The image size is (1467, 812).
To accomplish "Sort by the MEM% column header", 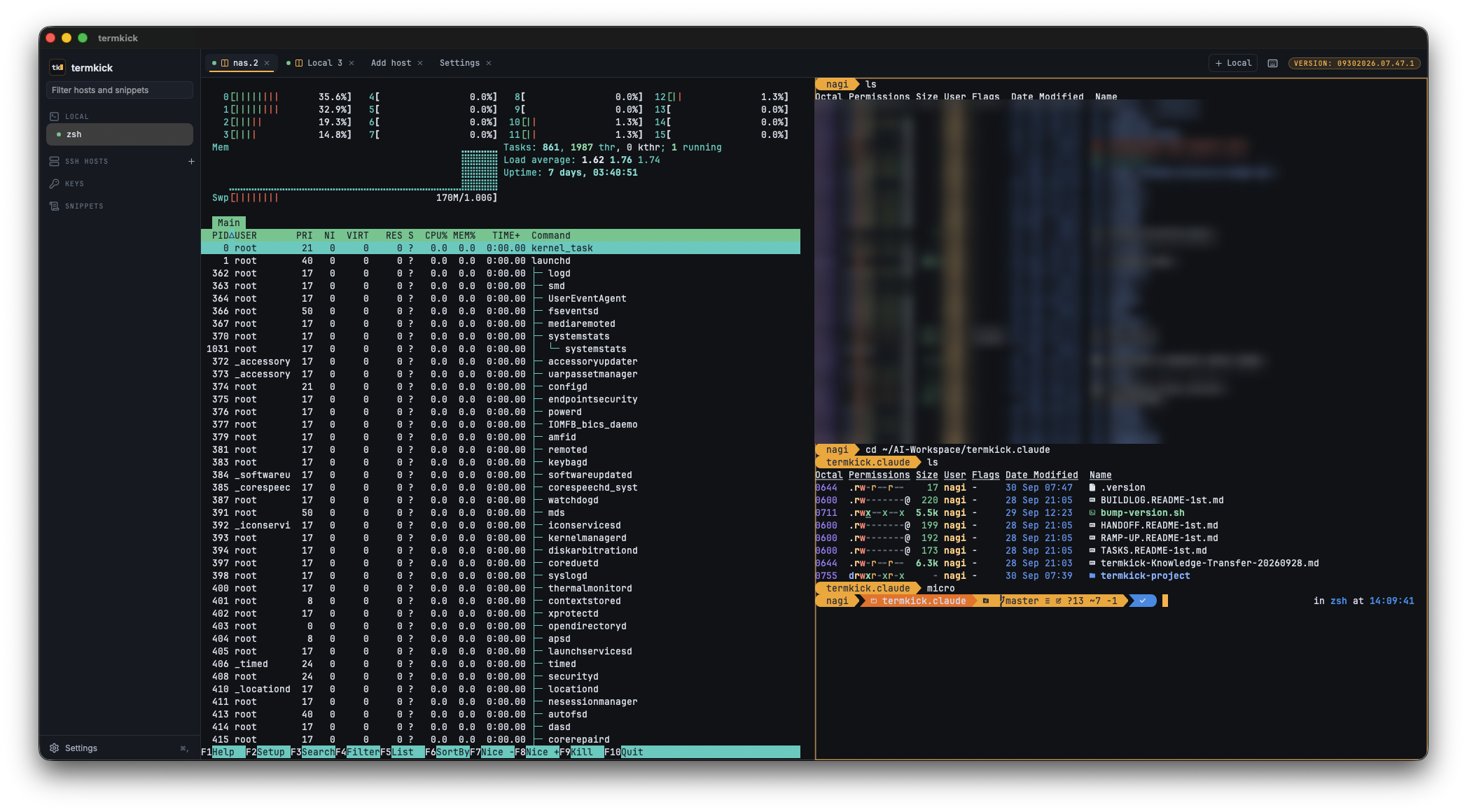I will [x=464, y=235].
